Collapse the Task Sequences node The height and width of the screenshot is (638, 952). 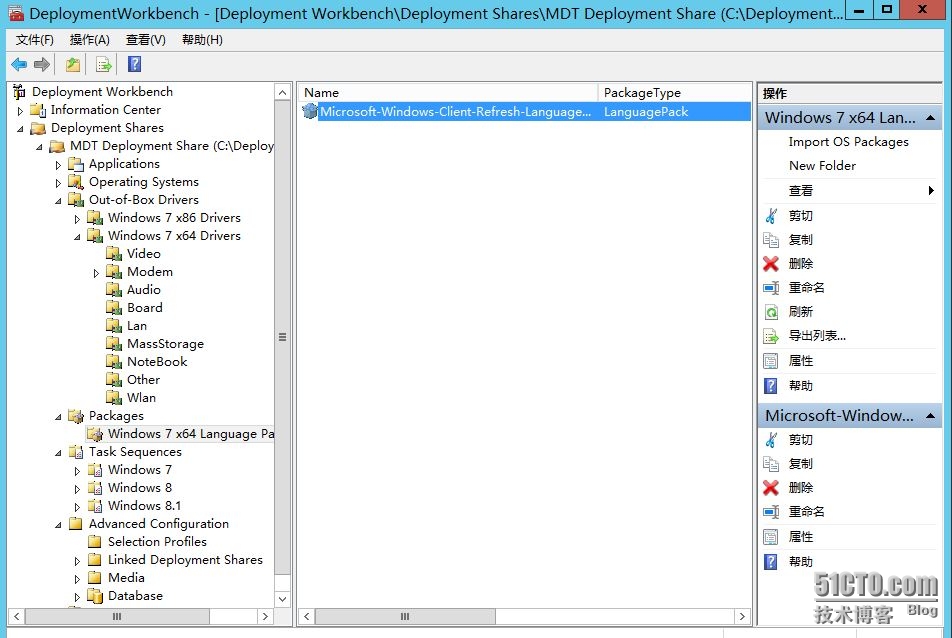click(x=58, y=453)
